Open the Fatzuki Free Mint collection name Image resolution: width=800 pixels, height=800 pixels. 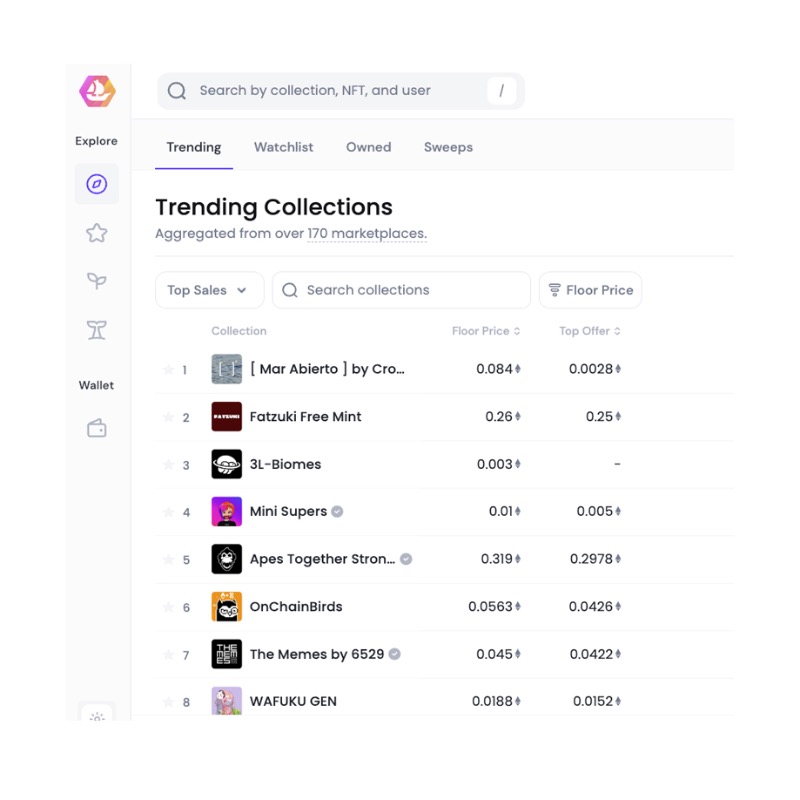click(x=305, y=417)
